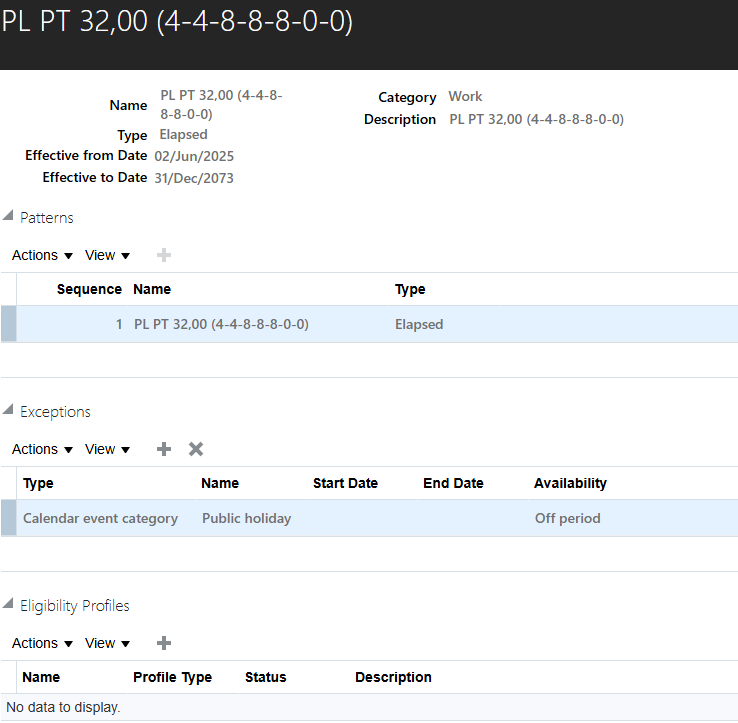Sort patterns by Sequence column header
Screen dimensions: 738x723
(89, 289)
